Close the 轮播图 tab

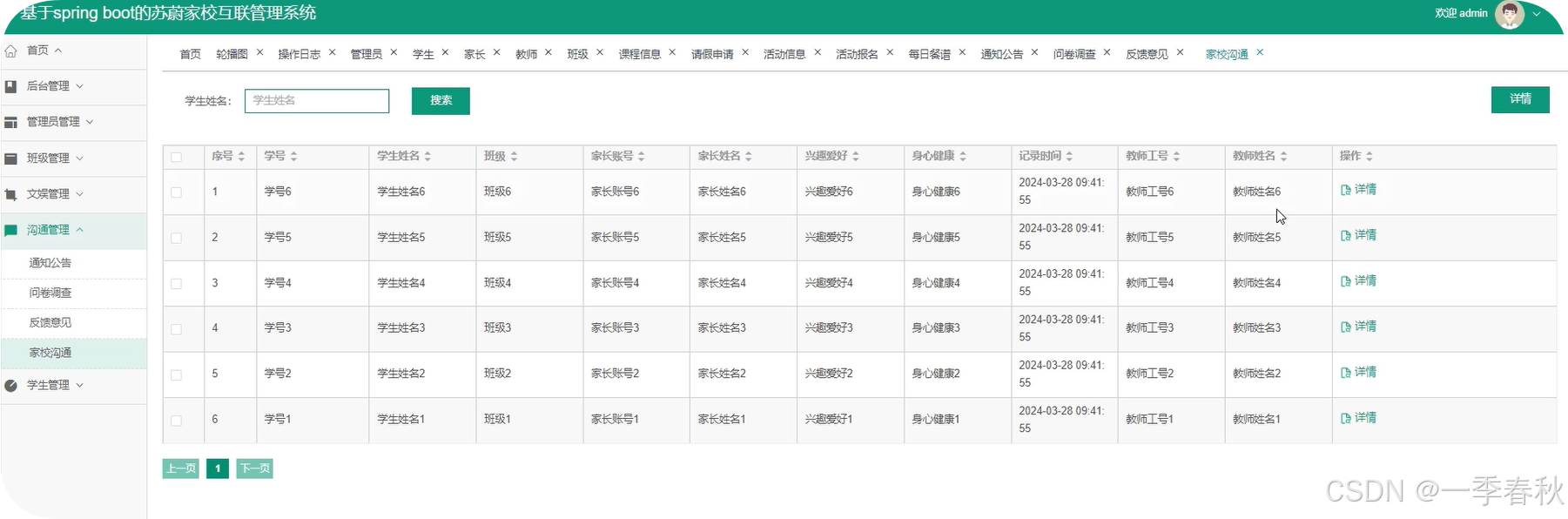click(x=259, y=52)
